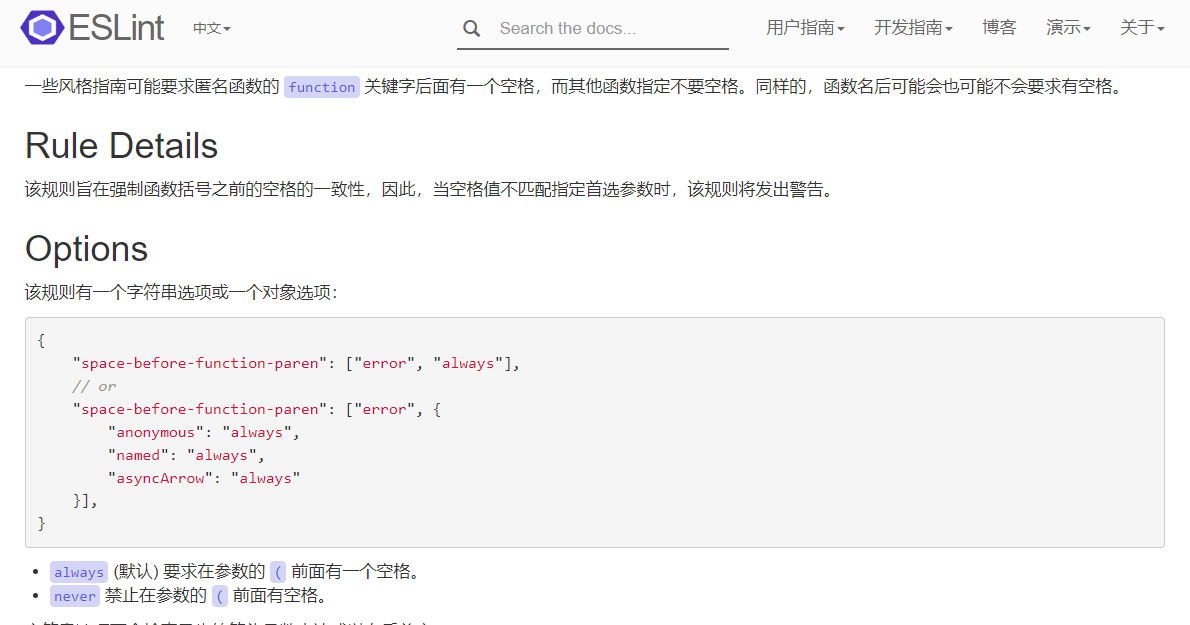Click the ESLint brand name text
1190x625 pixels.
115,27
